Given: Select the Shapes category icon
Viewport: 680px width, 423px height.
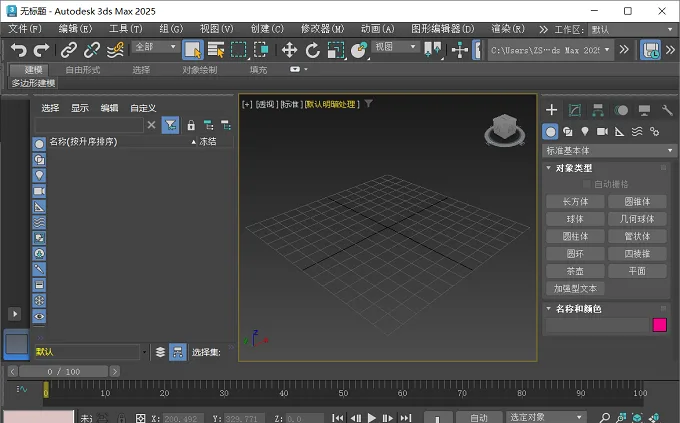Looking at the screenshot, I should [568, 131].
